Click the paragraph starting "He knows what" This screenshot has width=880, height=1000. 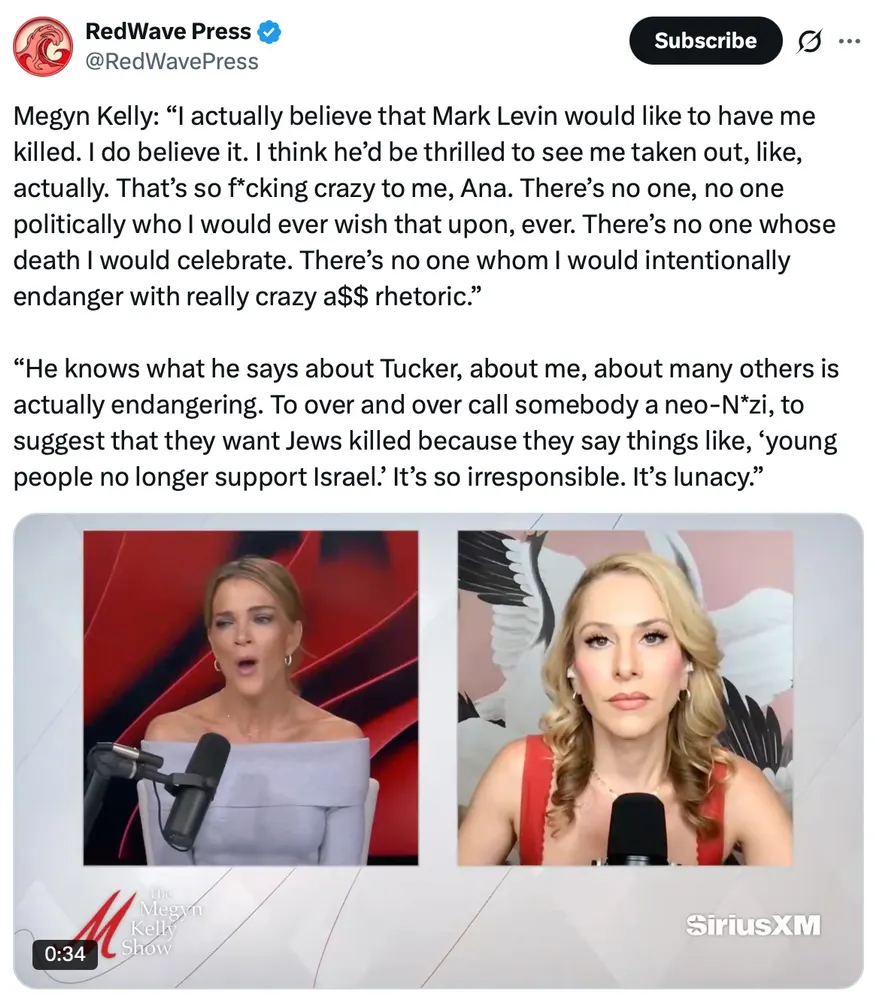coord(426,422)
